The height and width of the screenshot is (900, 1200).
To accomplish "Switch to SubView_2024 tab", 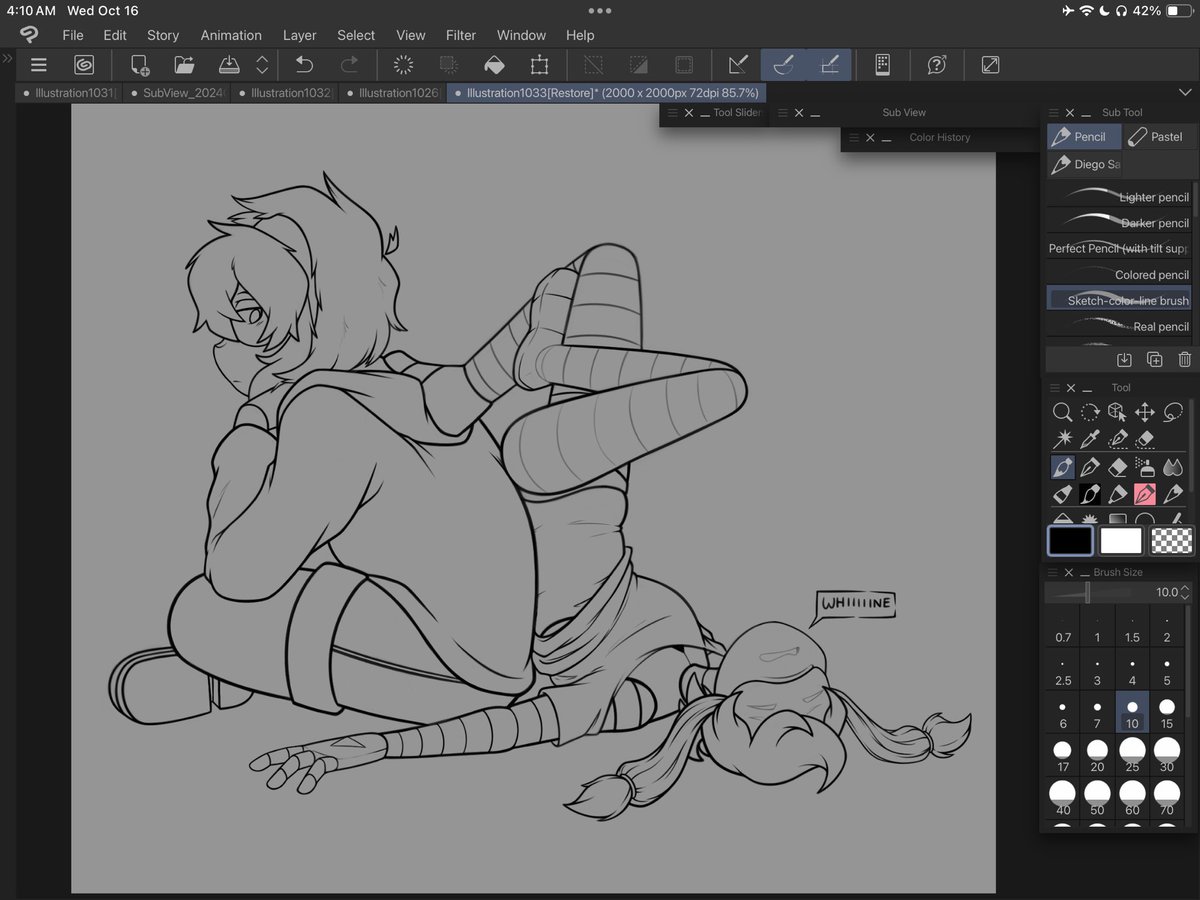I will coord(178,93).
